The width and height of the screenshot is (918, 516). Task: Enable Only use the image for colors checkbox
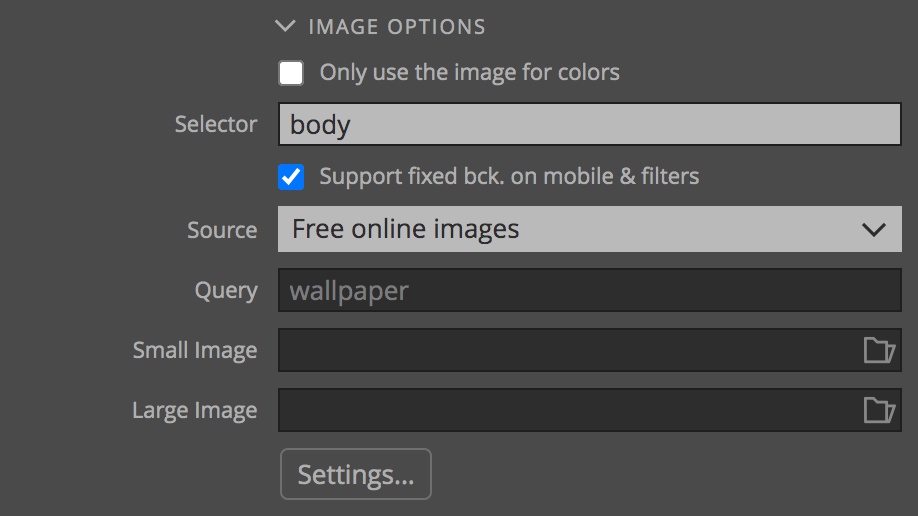[x=291, y=73]
